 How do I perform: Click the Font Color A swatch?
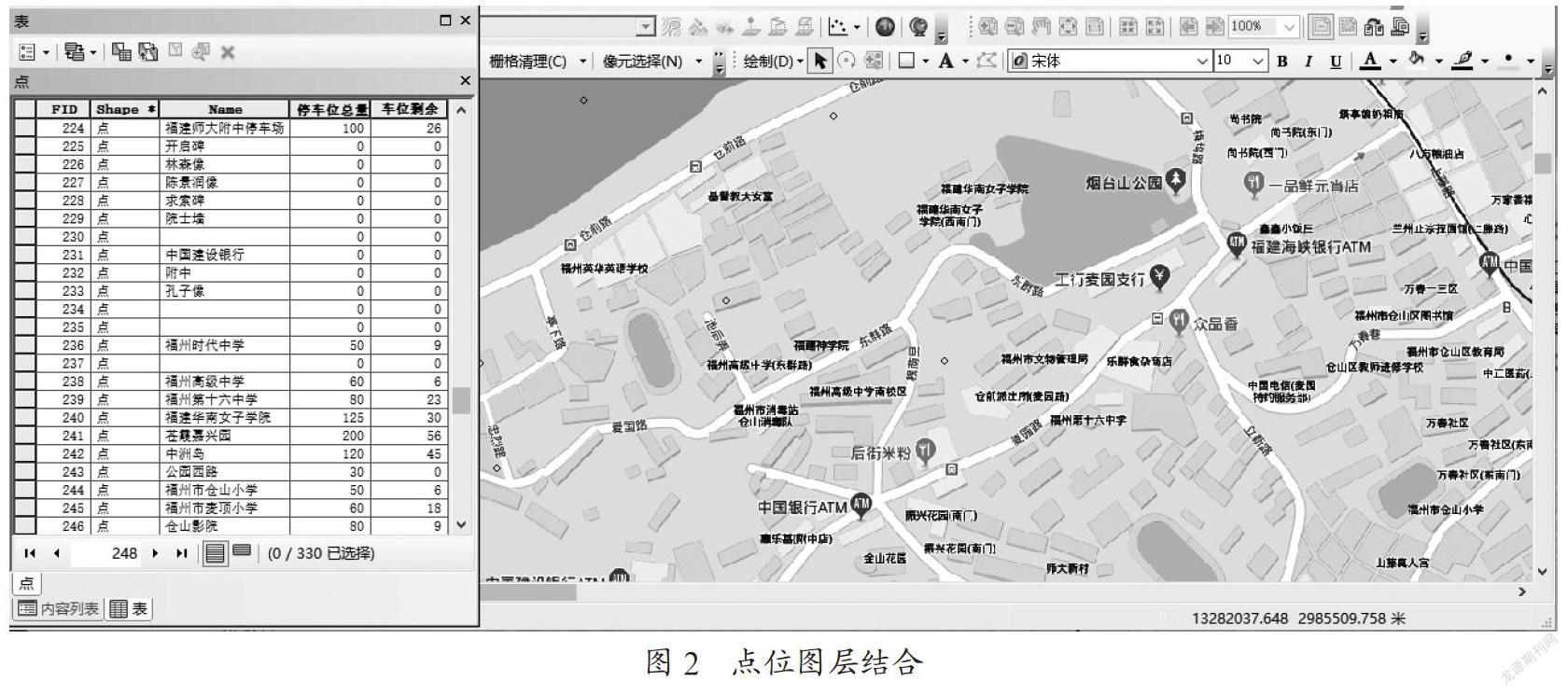click(1370, 61)
